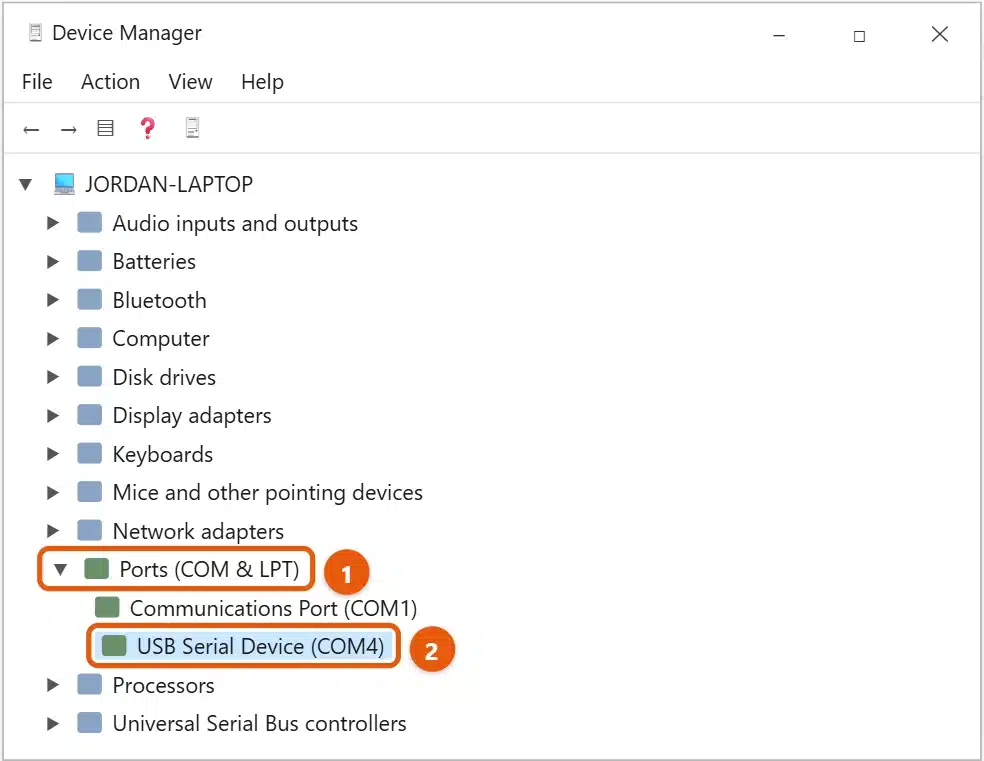The height and width of the screenshot is (761, 984).
Task: Collapse the JORDAN-LAPTOP root node
Action: pos(26,184)
